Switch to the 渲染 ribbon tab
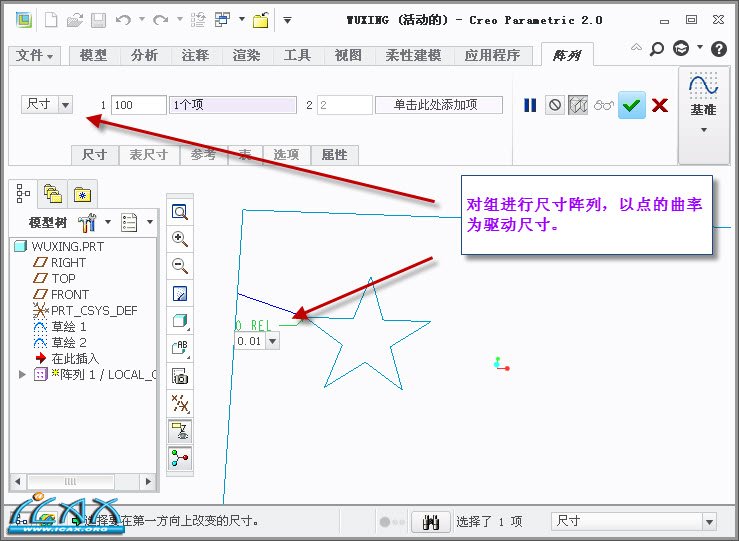This screenshot has height=541, width=739. pos(246,56)
